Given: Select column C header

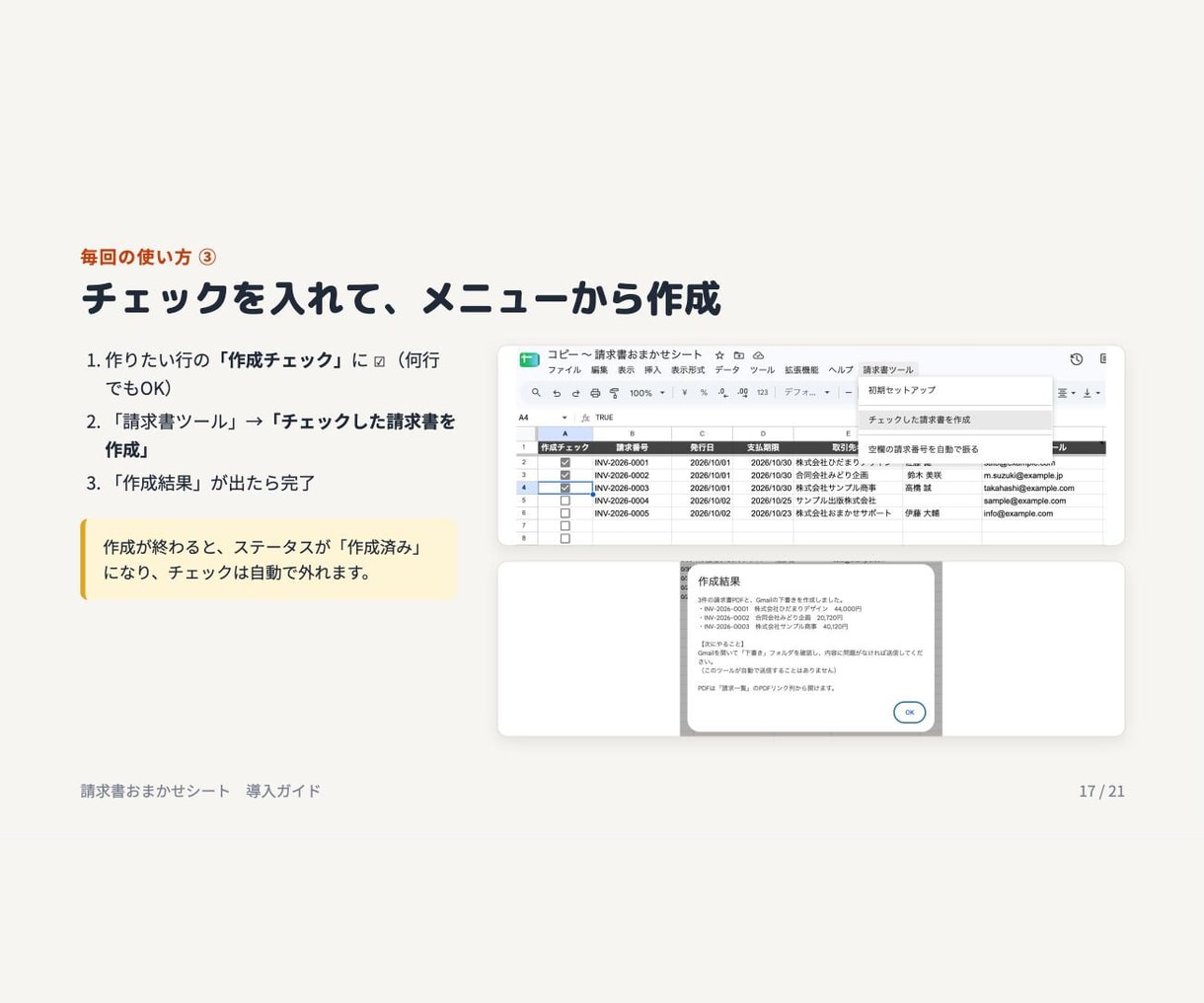Looking at the screenshot, I should coord(702,433).
